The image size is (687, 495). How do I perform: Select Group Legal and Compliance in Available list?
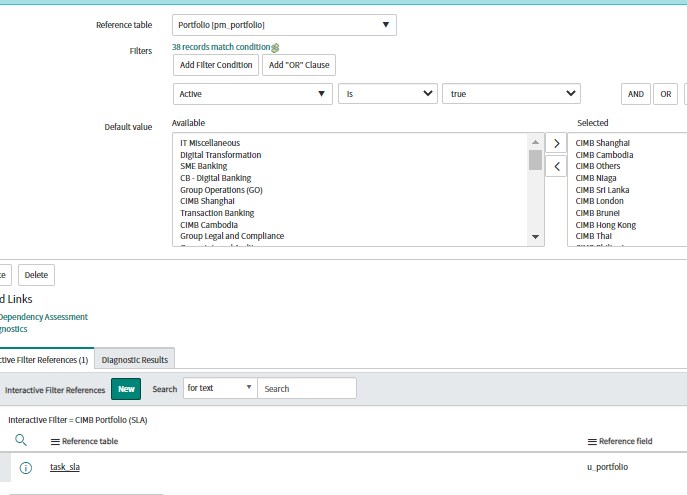click(232, 236)
